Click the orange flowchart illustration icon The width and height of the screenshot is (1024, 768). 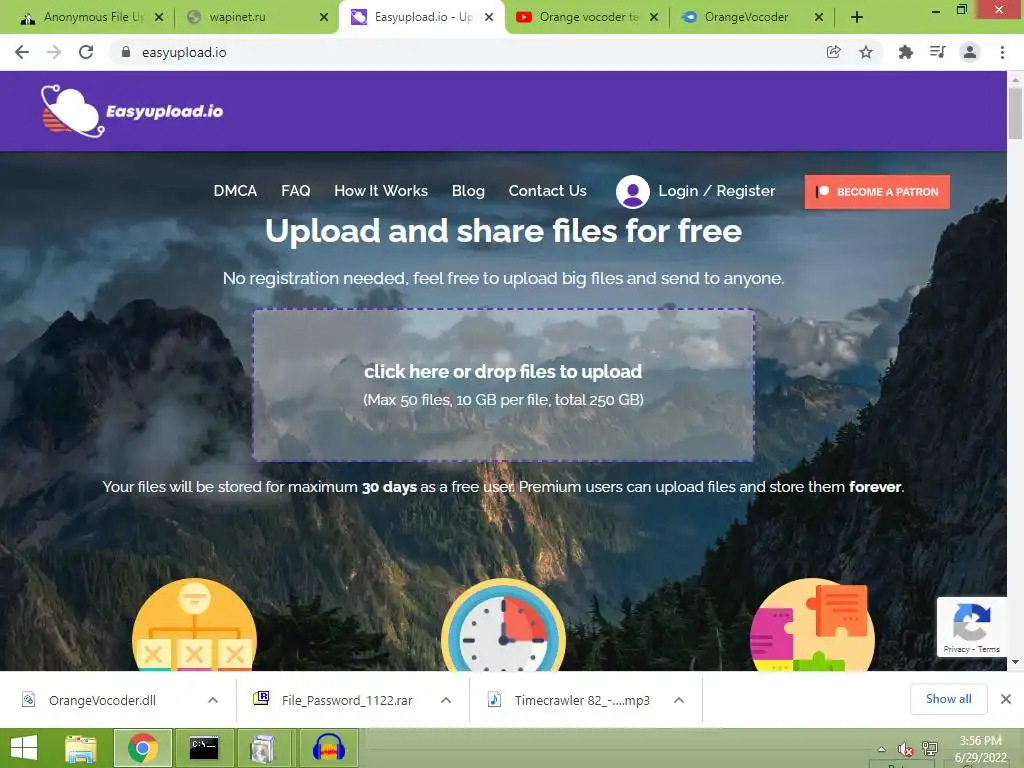pos(194,626)
